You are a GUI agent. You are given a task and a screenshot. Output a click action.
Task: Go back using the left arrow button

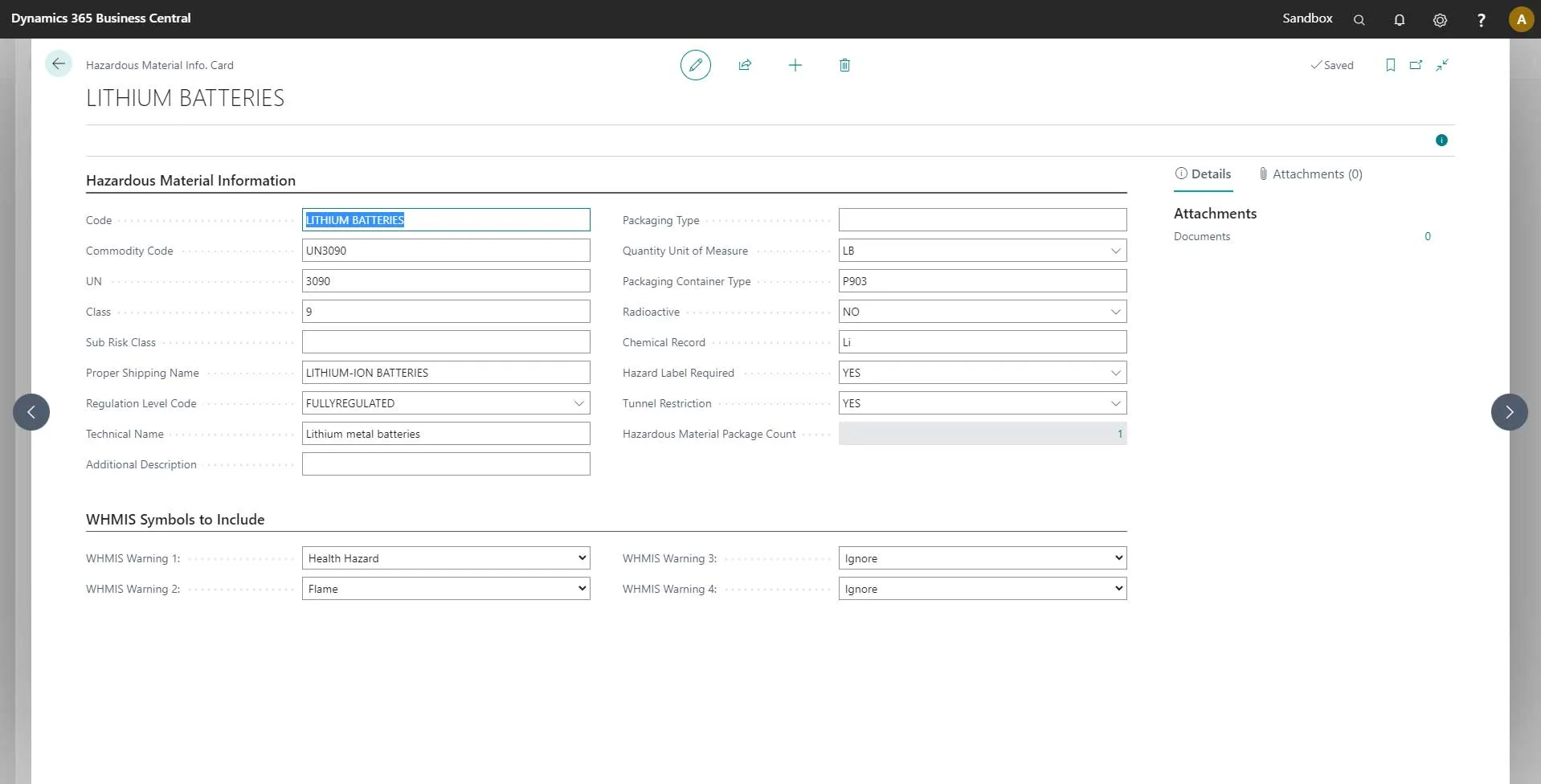click(x=59, y=64)
